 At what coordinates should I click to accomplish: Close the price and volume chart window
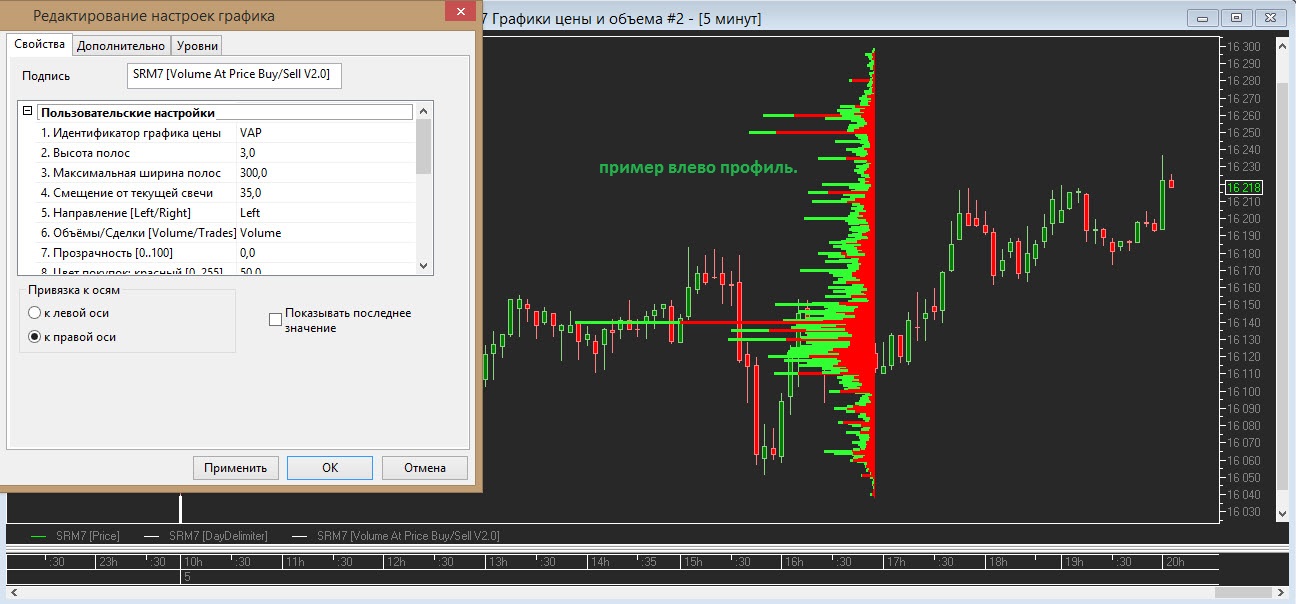point(1270,17)
